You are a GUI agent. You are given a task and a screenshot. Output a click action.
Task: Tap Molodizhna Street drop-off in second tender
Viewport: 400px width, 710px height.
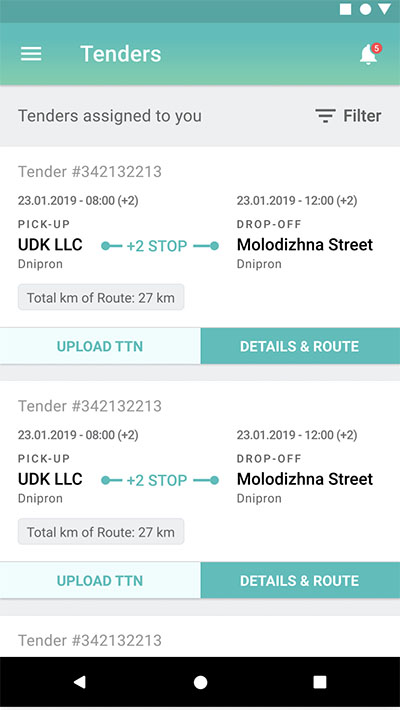[305, 479]
